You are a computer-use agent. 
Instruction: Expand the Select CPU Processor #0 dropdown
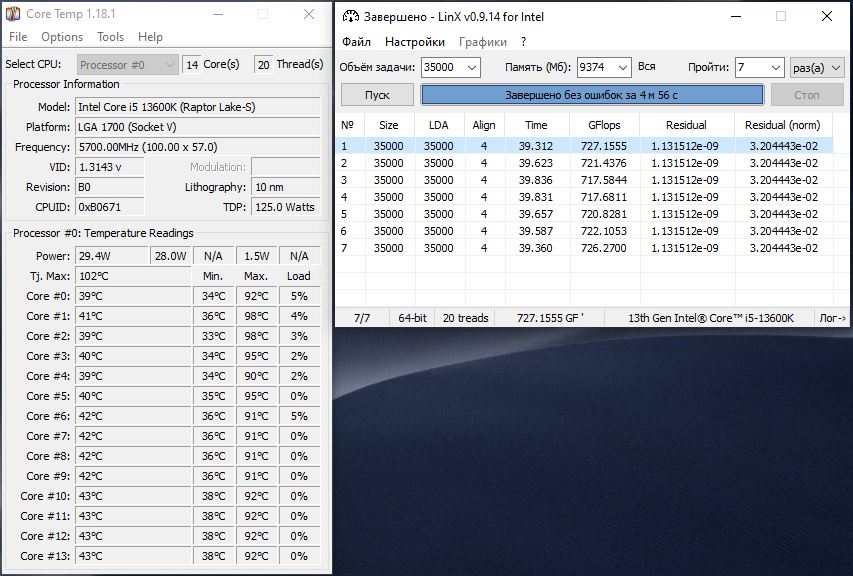point(127,65)
